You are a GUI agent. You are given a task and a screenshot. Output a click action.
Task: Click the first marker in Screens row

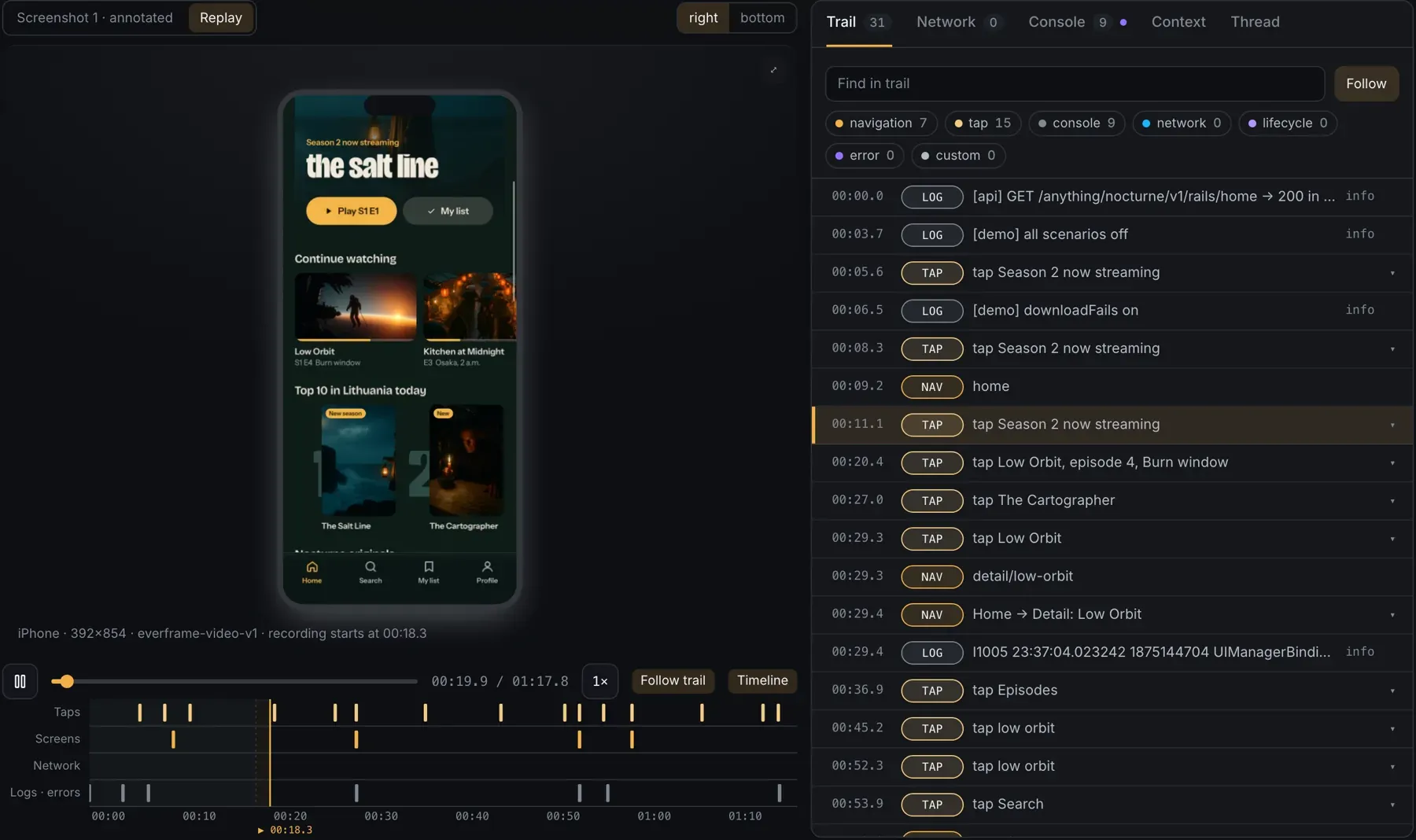173,739
